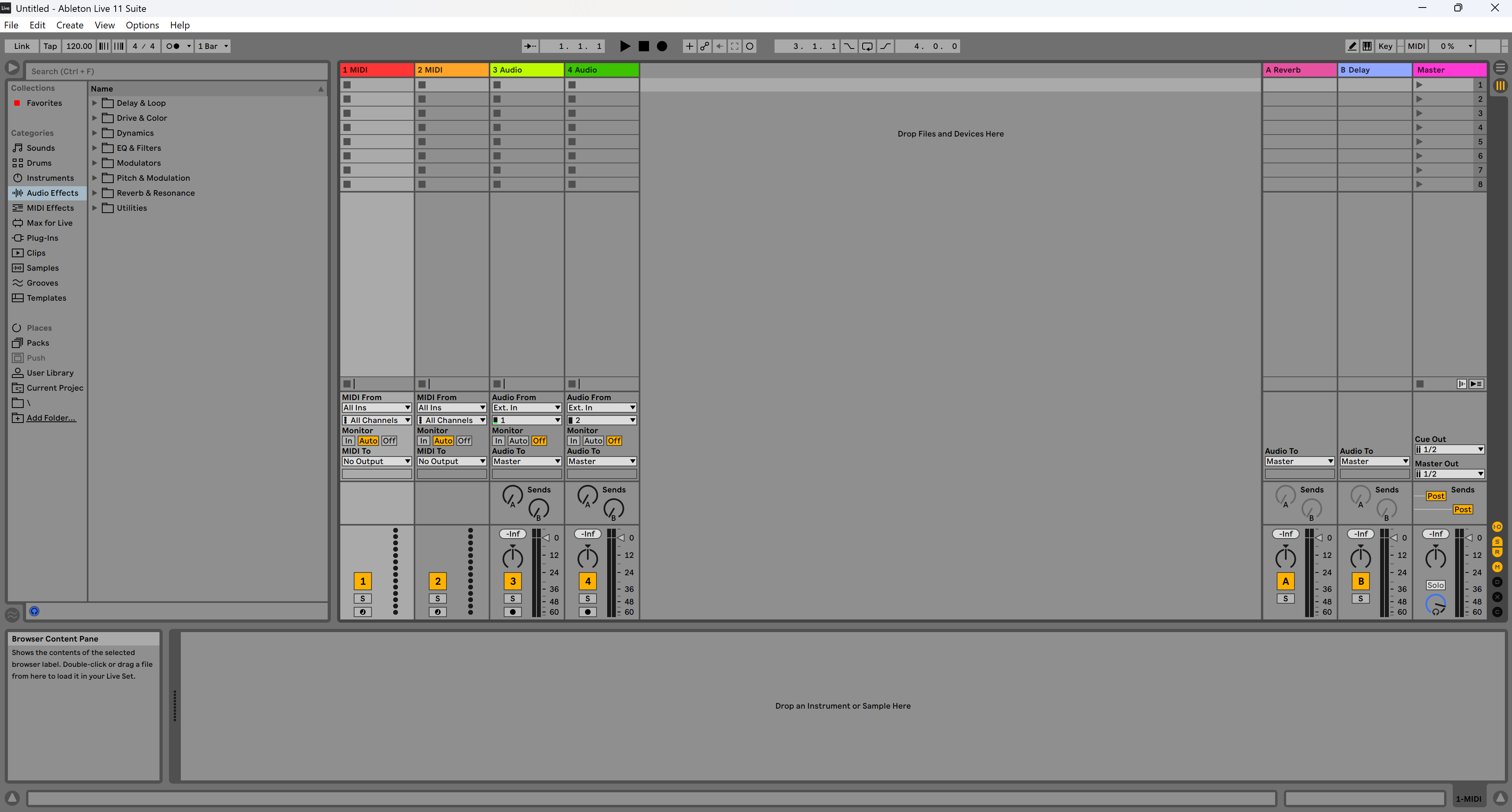Viewport: 1512px width, 812px height.
Task: Start playback with the Play button
Action: click(625, 46)
